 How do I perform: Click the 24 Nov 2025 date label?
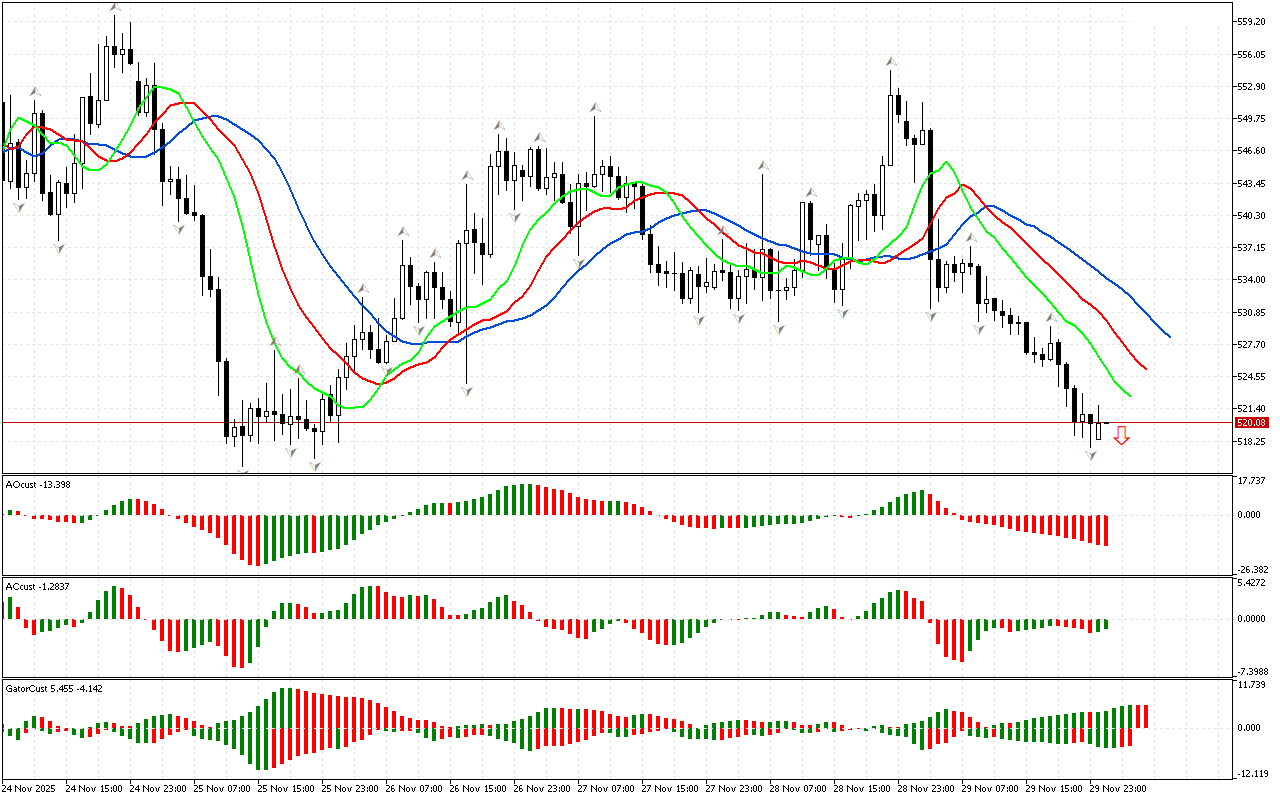32,788
